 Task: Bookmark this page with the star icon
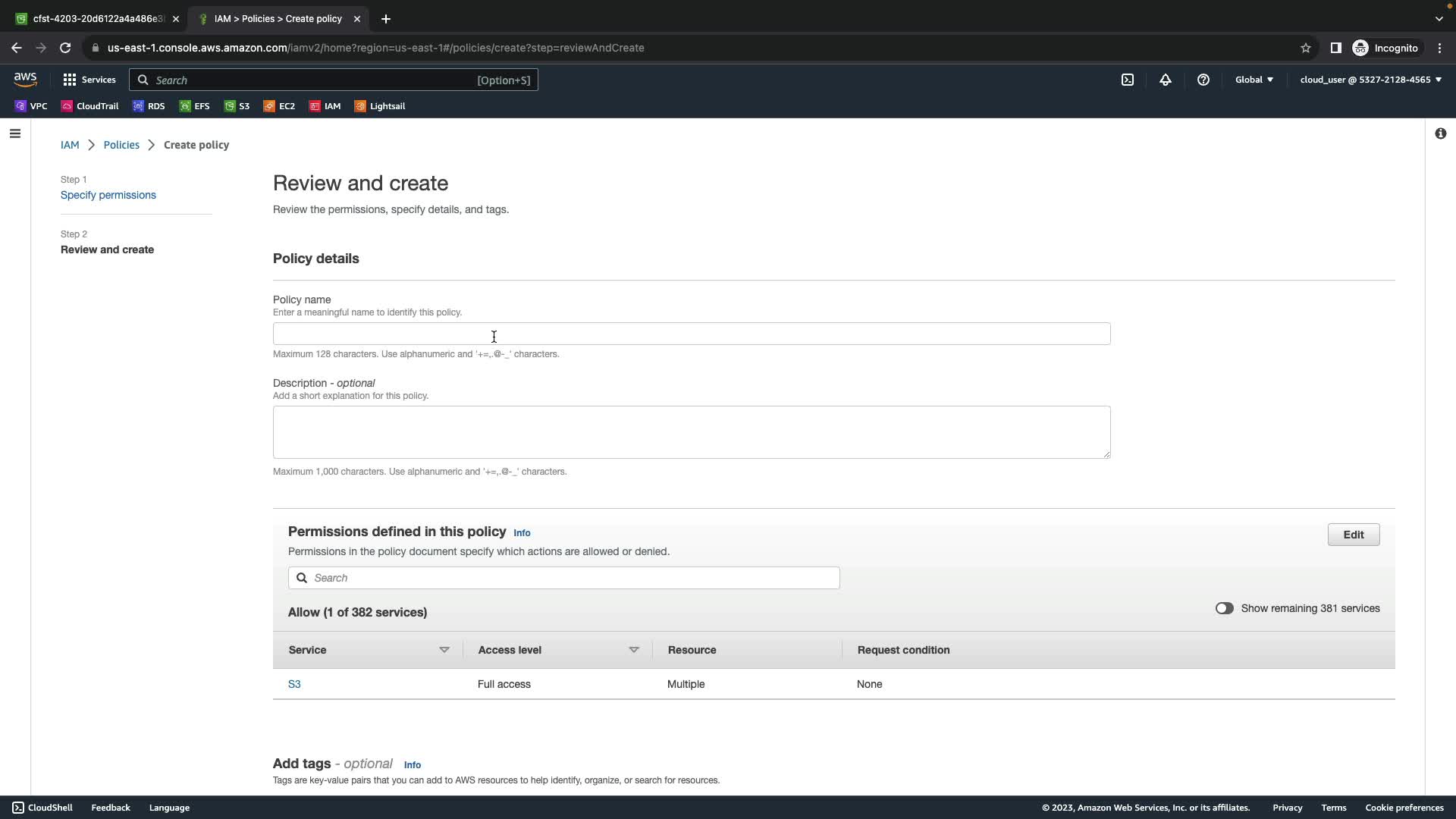[x=1306, y=48]
